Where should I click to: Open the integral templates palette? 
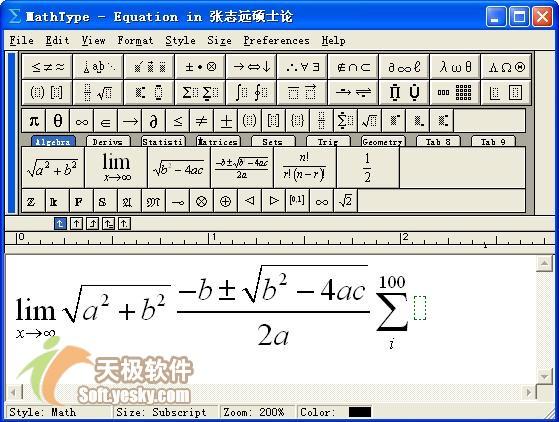(251, 93)
